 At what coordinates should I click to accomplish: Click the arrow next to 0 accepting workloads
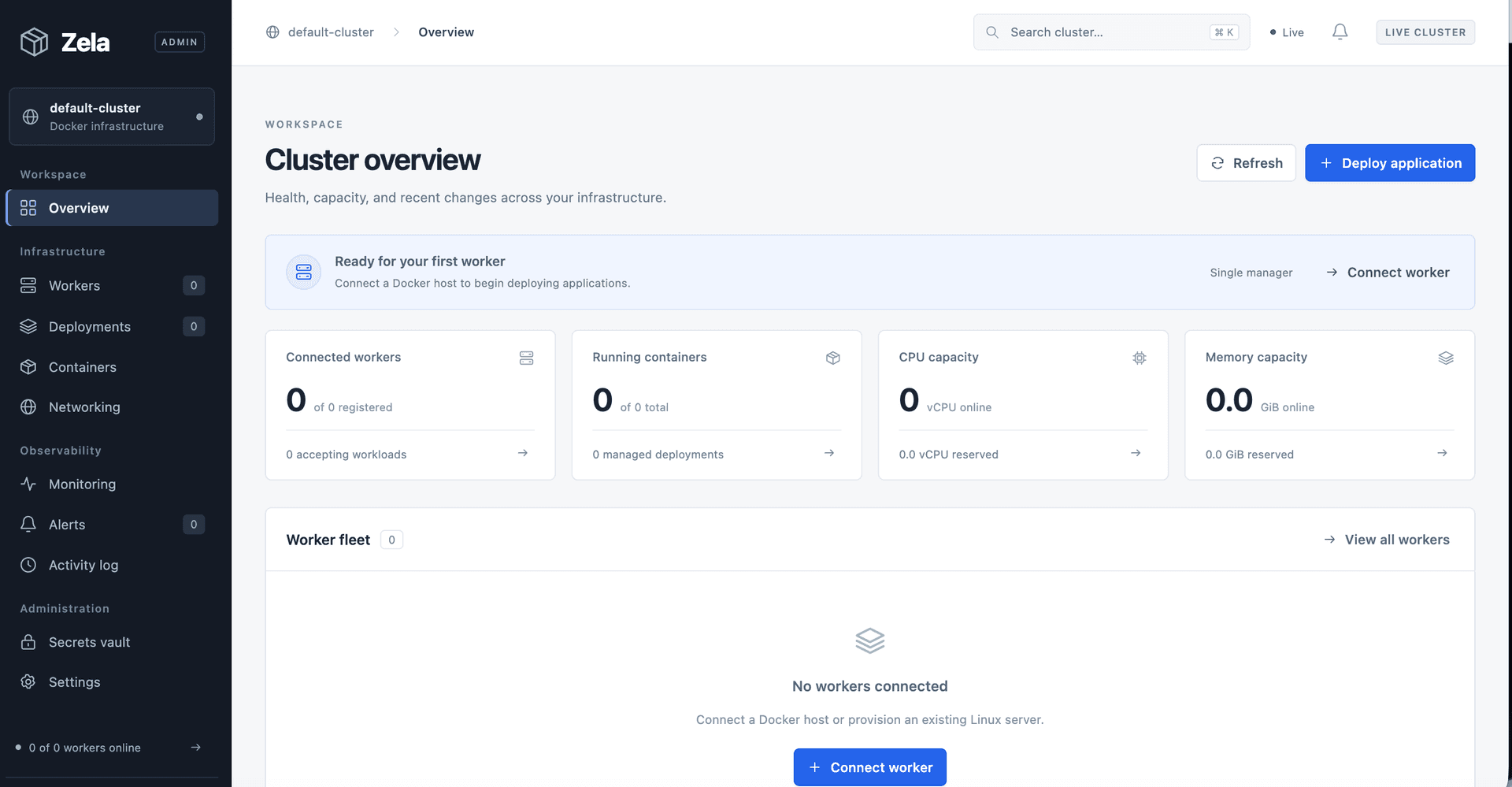(522, 453)
